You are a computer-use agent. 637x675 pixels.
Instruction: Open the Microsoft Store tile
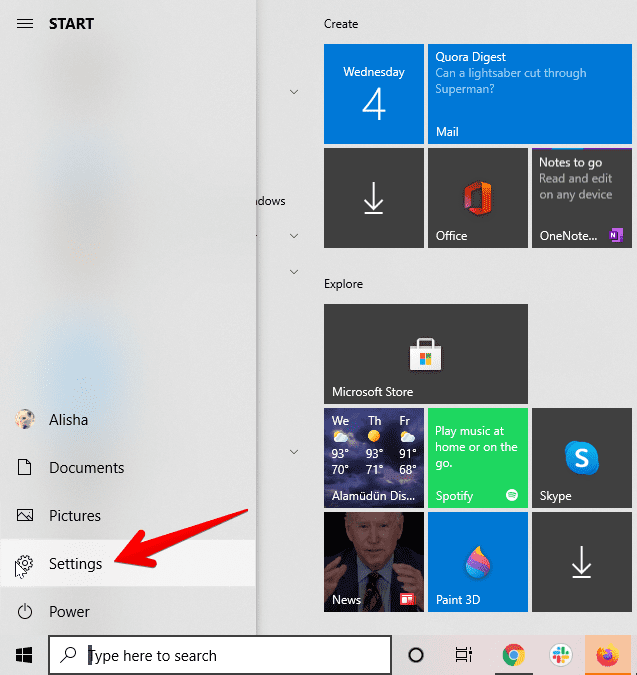426,354
